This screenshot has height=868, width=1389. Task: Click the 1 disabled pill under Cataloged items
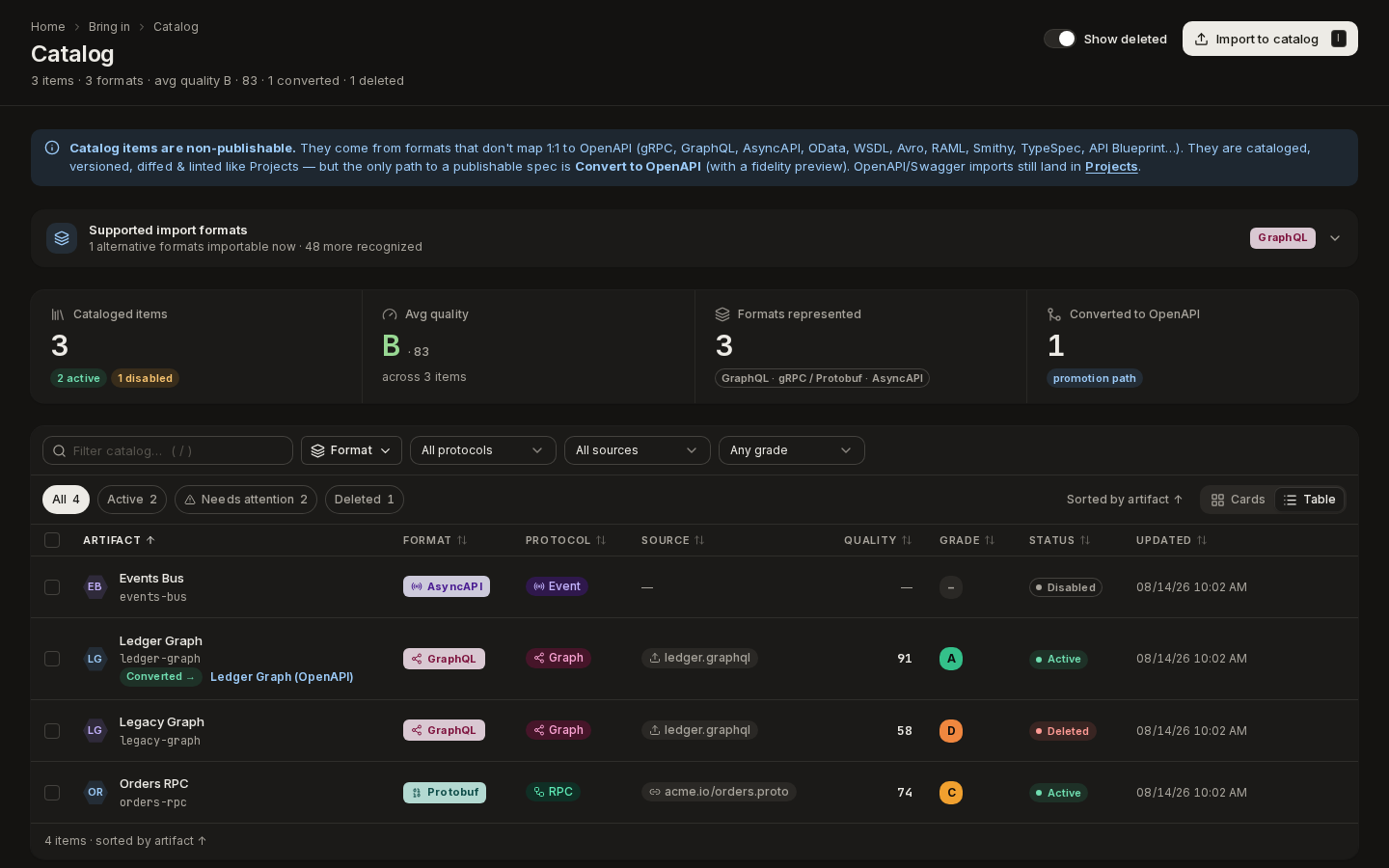click(145, 378)
